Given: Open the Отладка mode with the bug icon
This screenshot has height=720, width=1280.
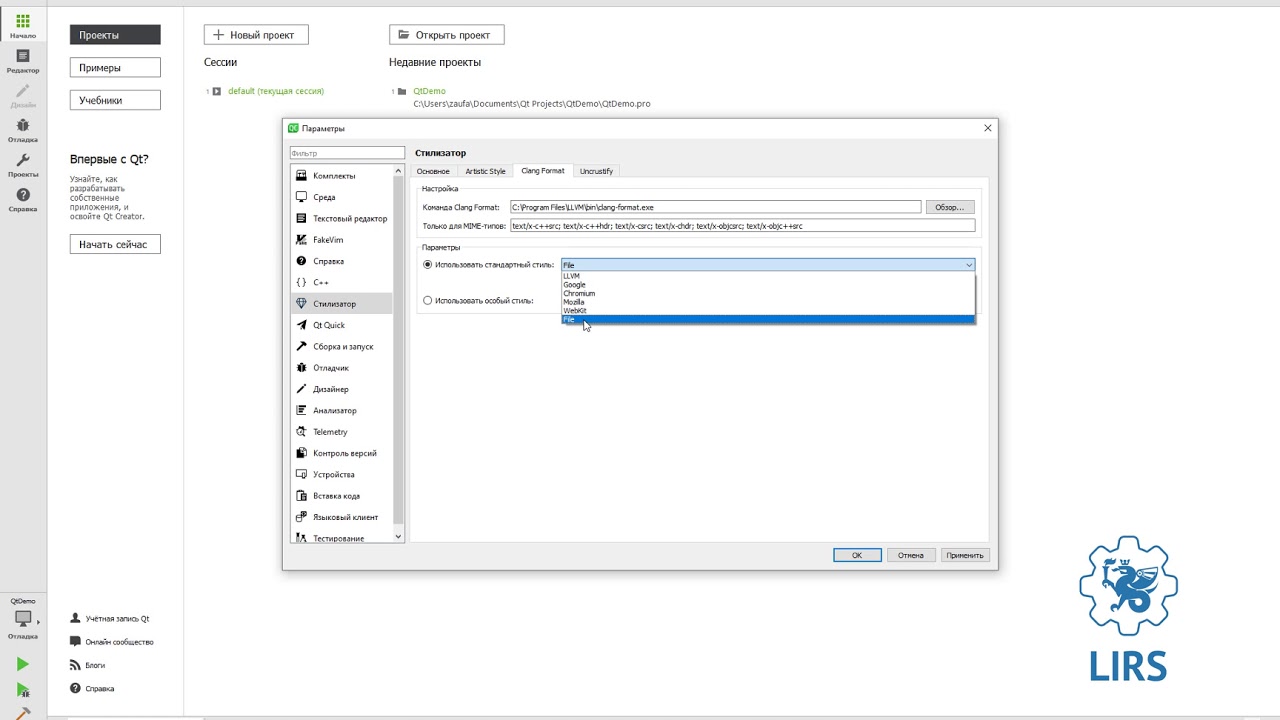Looking at the screenshot, I should 22,130.
